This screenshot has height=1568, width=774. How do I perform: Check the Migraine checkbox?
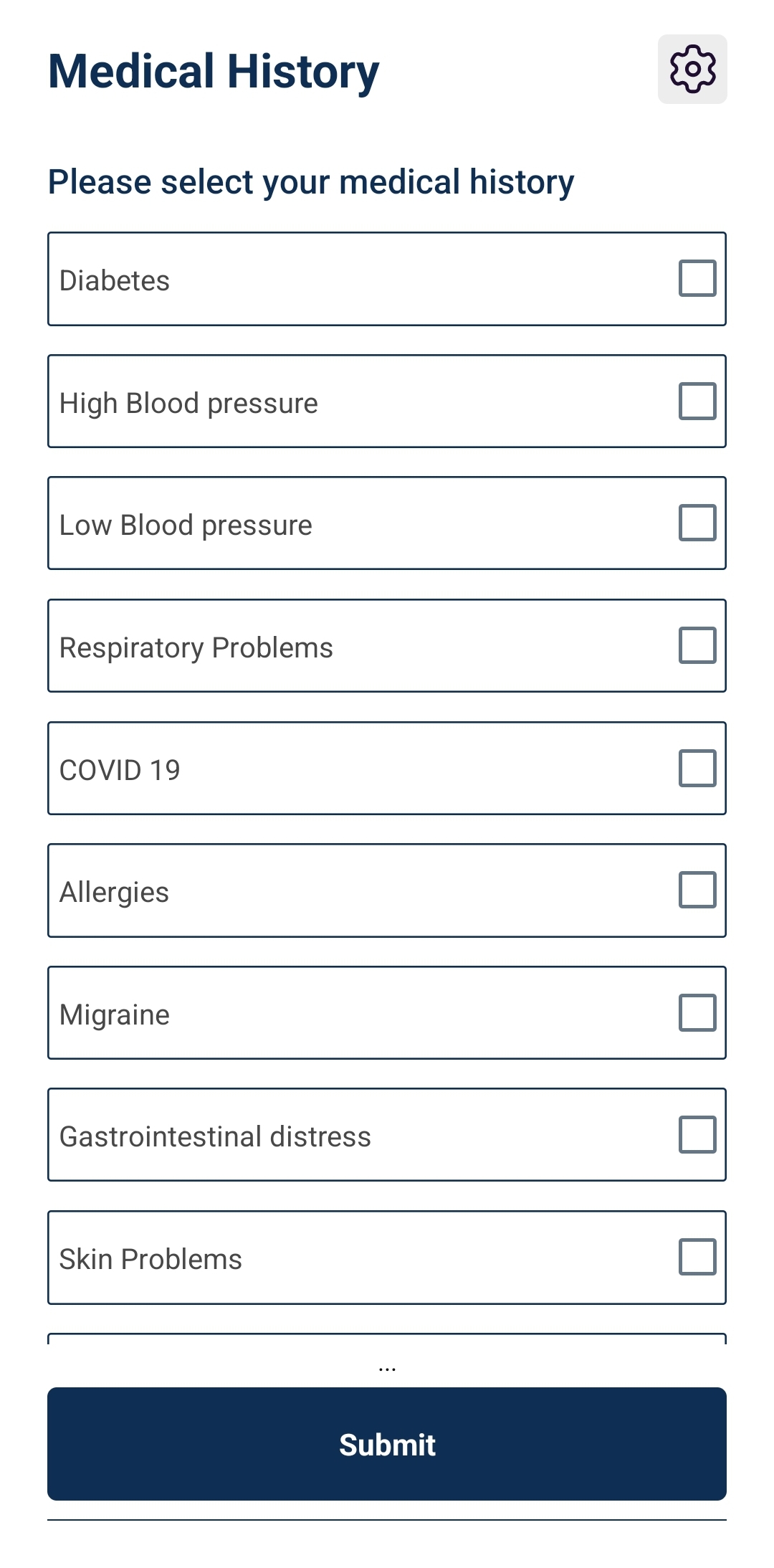(x=697, y=1012)
